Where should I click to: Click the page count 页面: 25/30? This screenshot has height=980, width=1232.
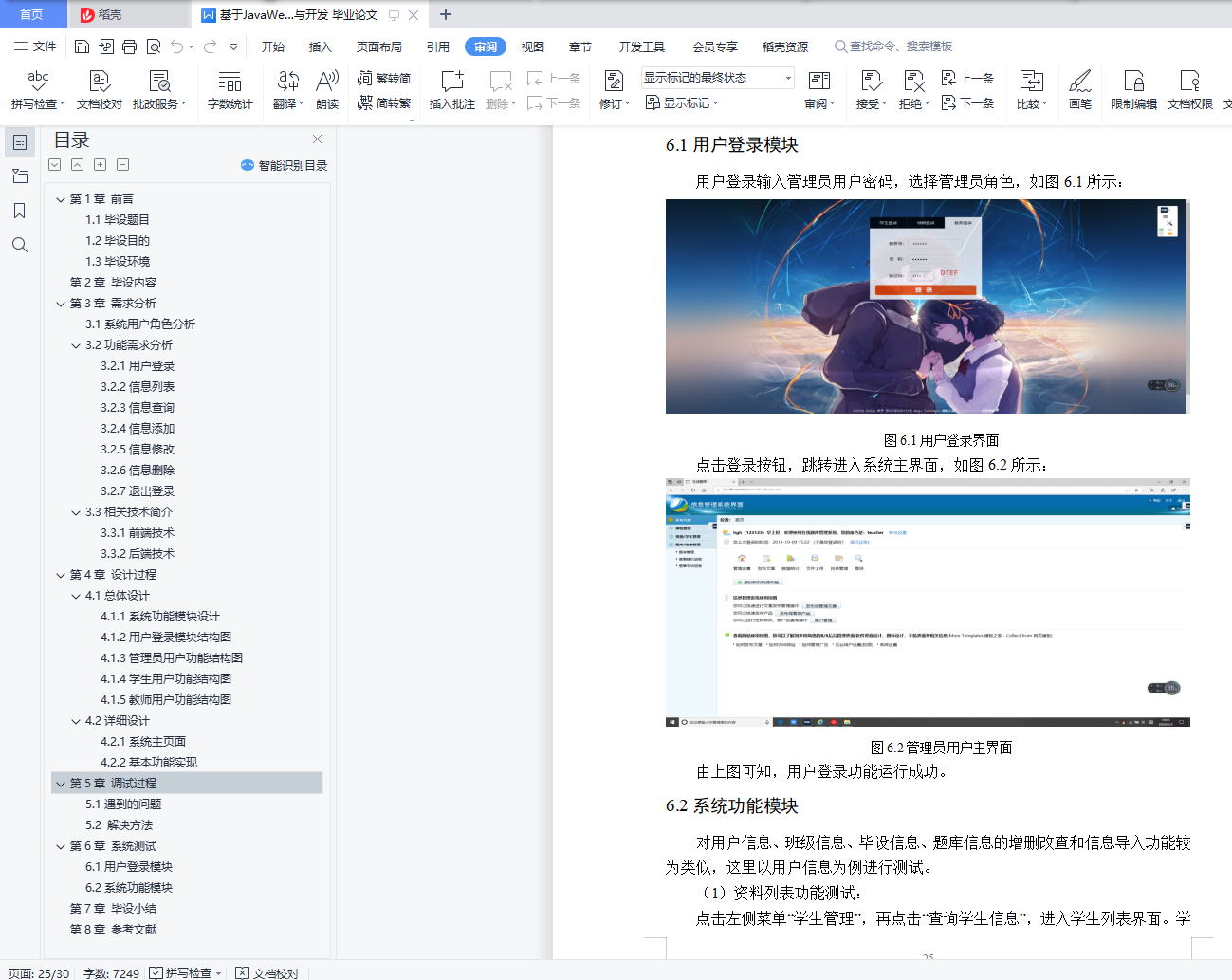coord(39,973)
